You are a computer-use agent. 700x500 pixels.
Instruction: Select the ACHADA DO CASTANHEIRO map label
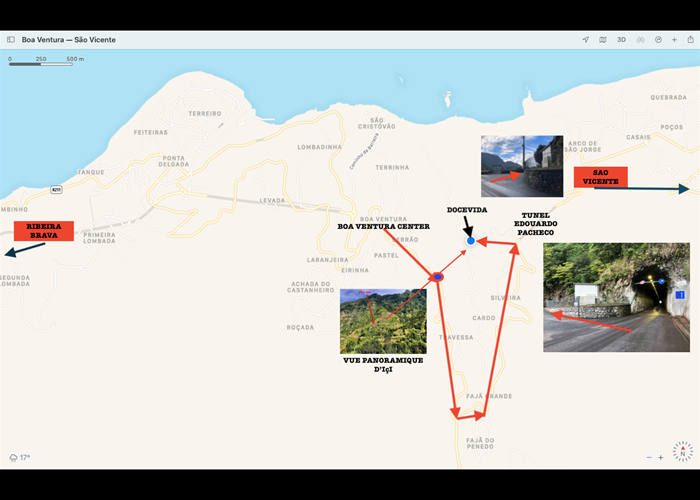coord(311,287)
